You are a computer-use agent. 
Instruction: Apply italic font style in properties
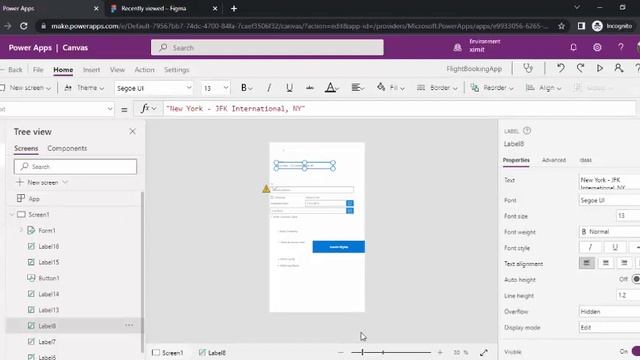click(x=590, y=247)
